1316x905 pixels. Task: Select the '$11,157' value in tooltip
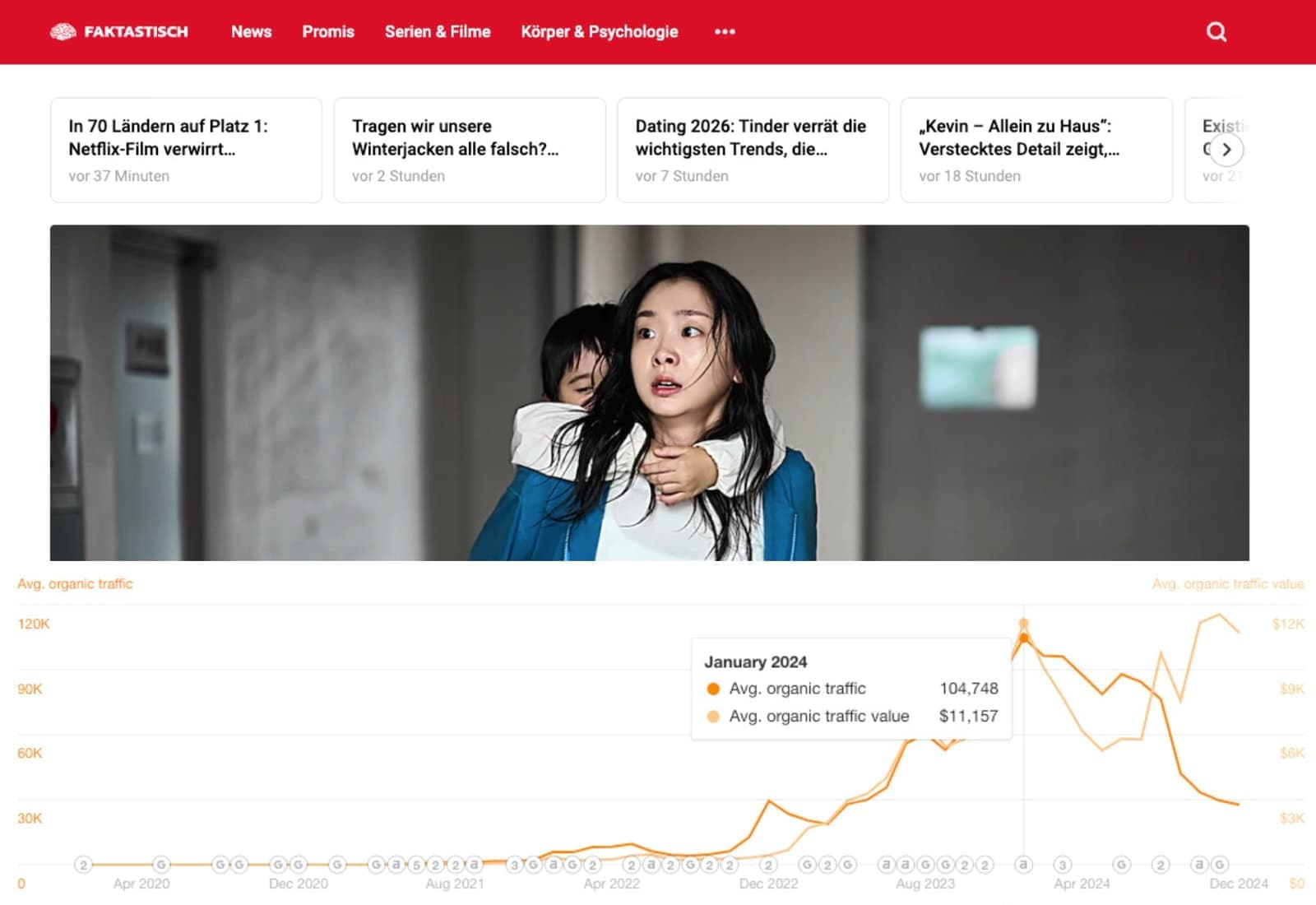tap(969, 717)
